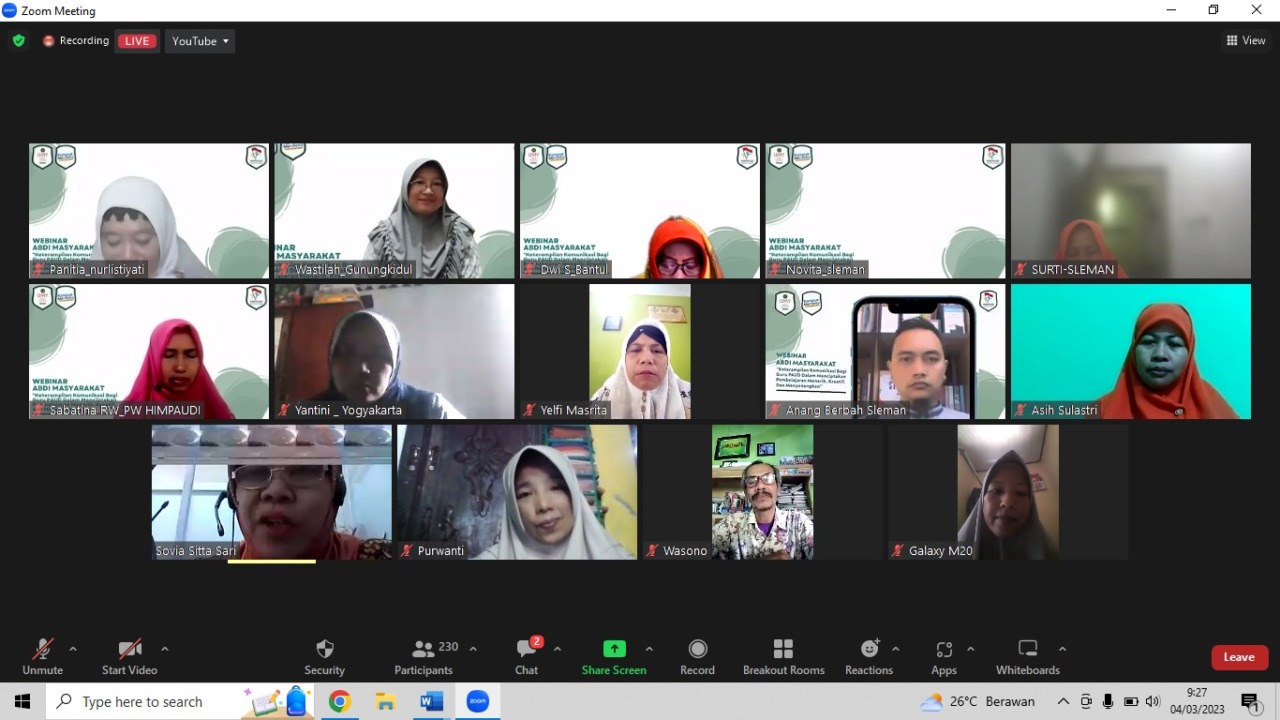Screen dimensions: 1280x720
Task: Click the Windows Start button
Action: pos(22,702)
